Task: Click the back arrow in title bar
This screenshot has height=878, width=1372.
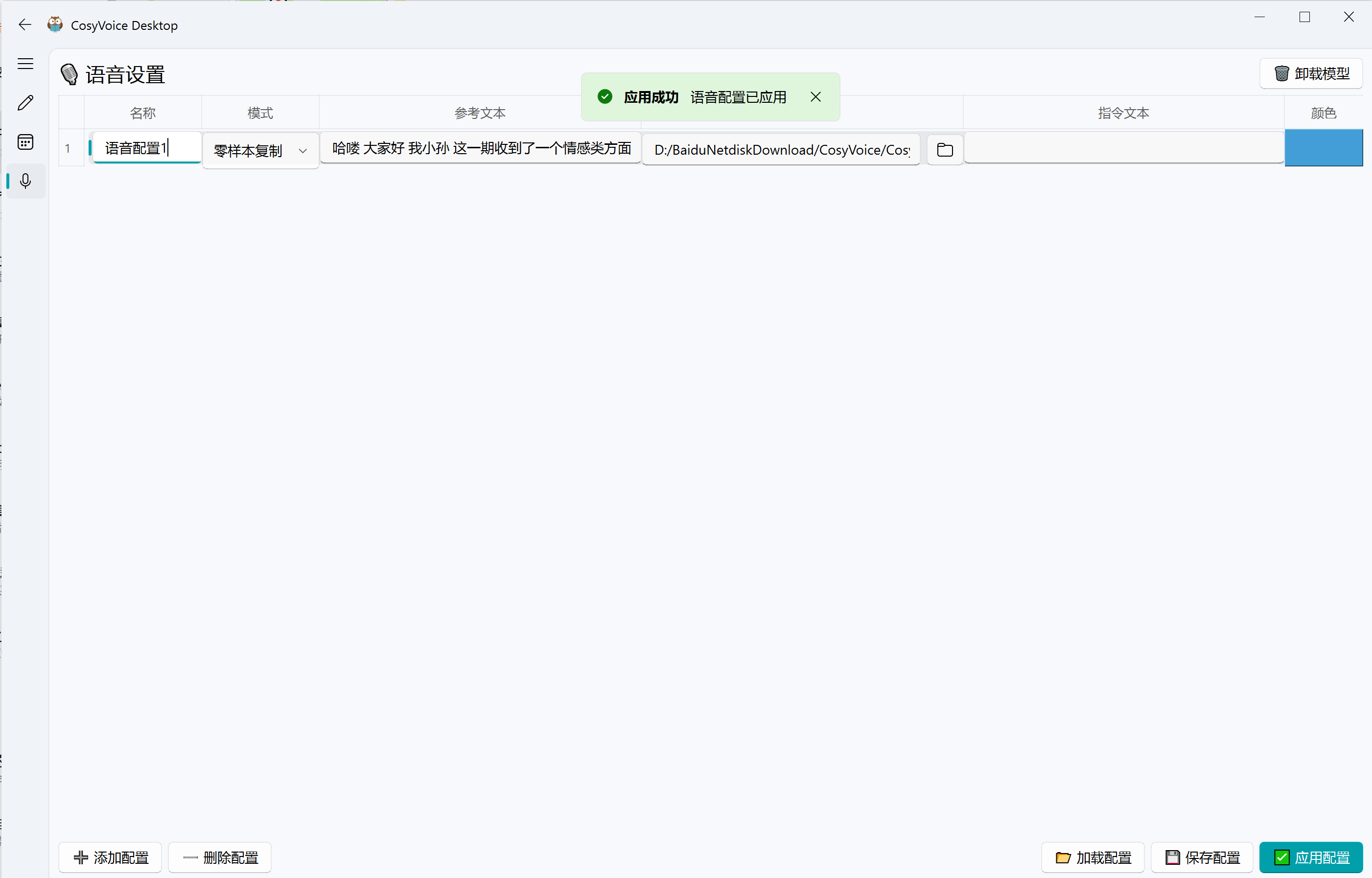Action: coord(24,24)
